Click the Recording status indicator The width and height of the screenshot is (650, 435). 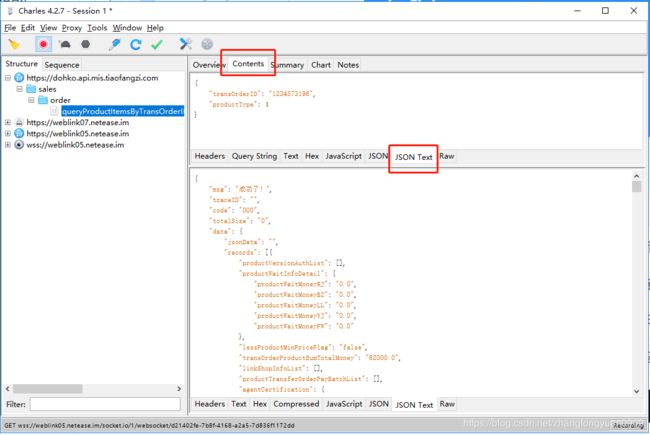coord(628,425)
